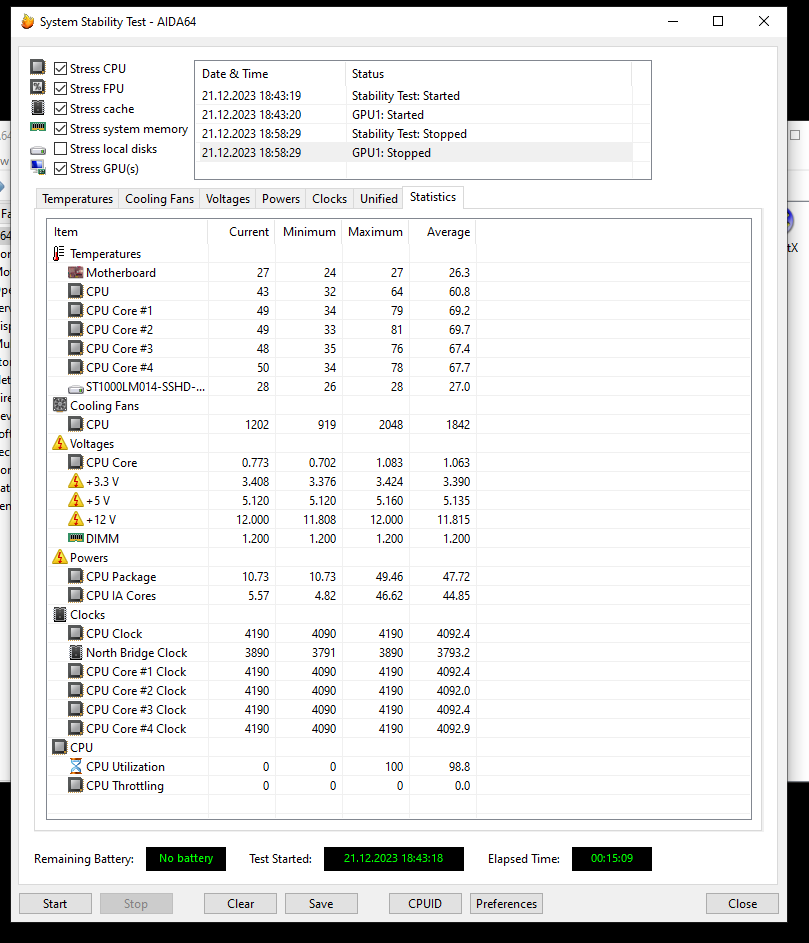Click the icon of CPU Core #4 temperature row
This screenshot has height=943, width=809.
click(x=75, y=367)
